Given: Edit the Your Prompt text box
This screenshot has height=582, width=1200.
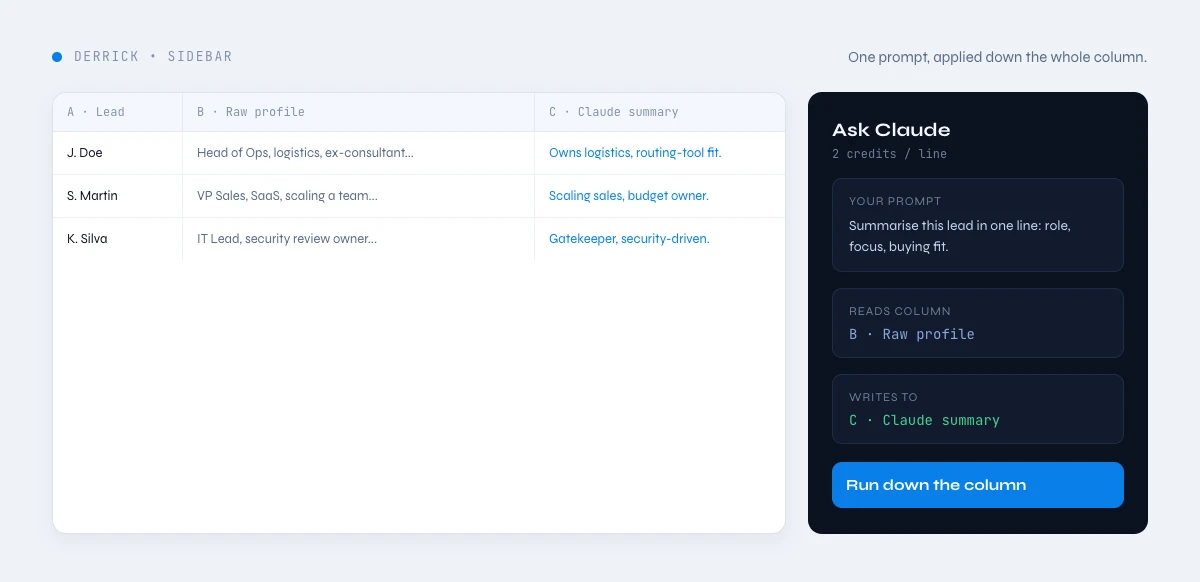Looking at the screenshot, I should 977,225.
